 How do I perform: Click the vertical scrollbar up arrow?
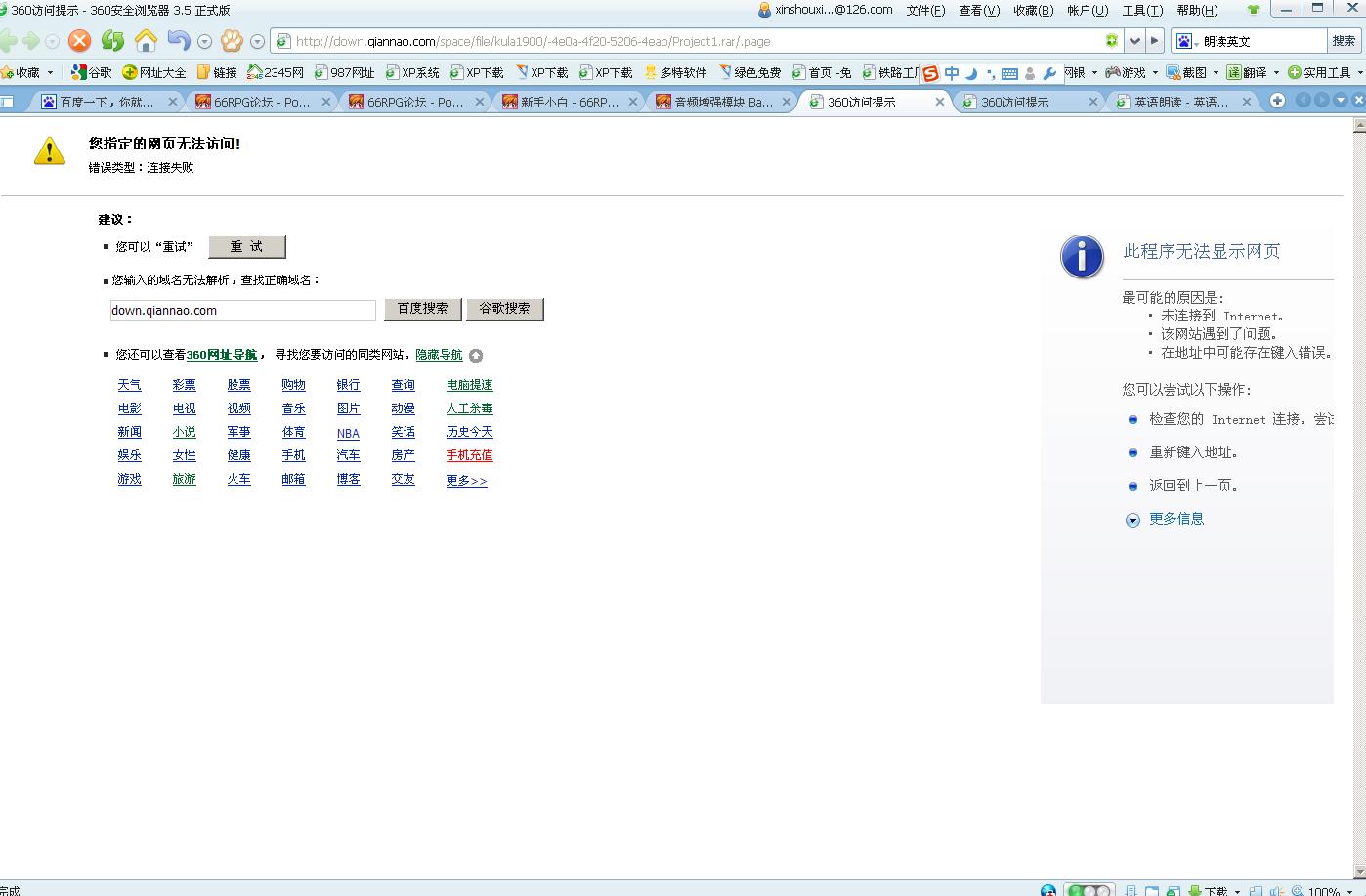[1359, 125]
